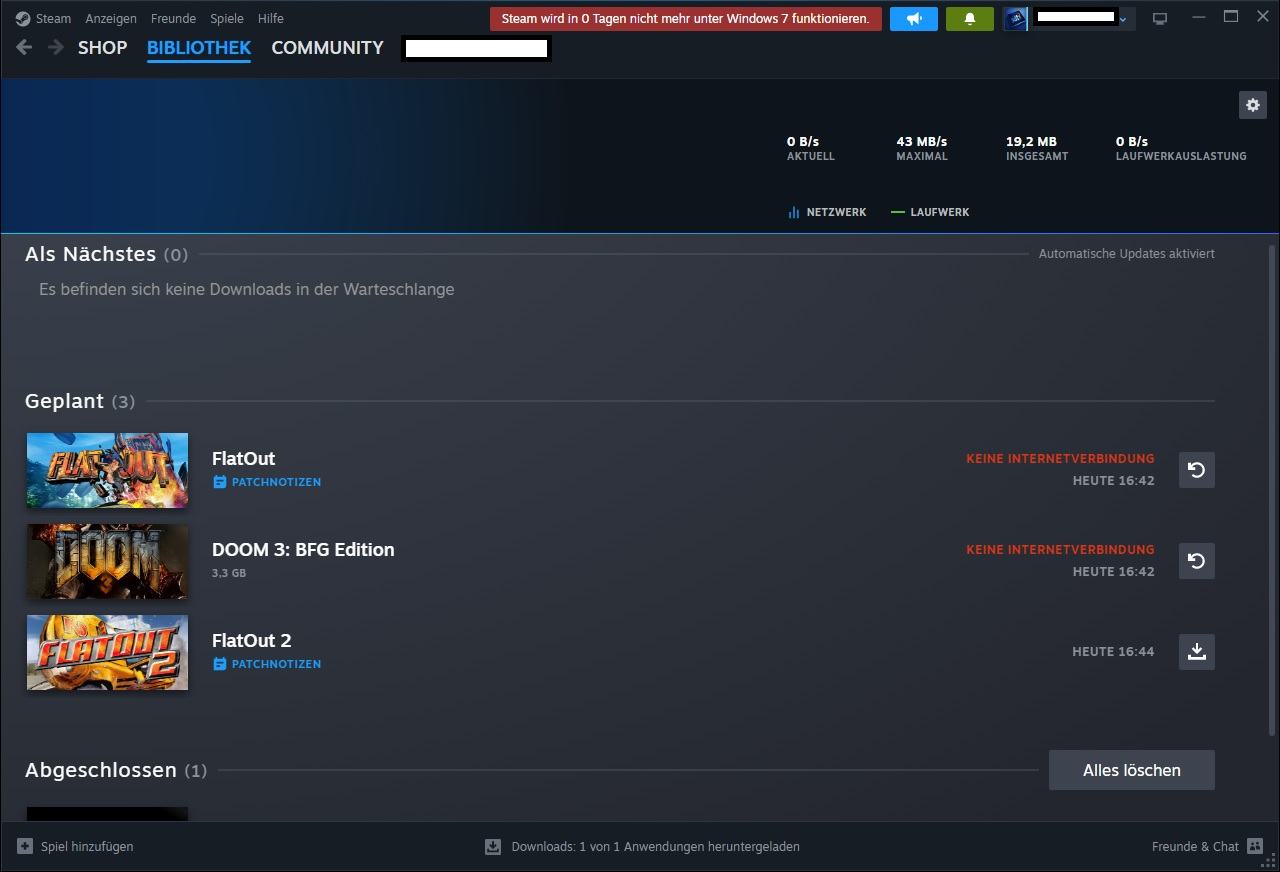Click the 3,3 GB size label

click(x=229, y=573)
